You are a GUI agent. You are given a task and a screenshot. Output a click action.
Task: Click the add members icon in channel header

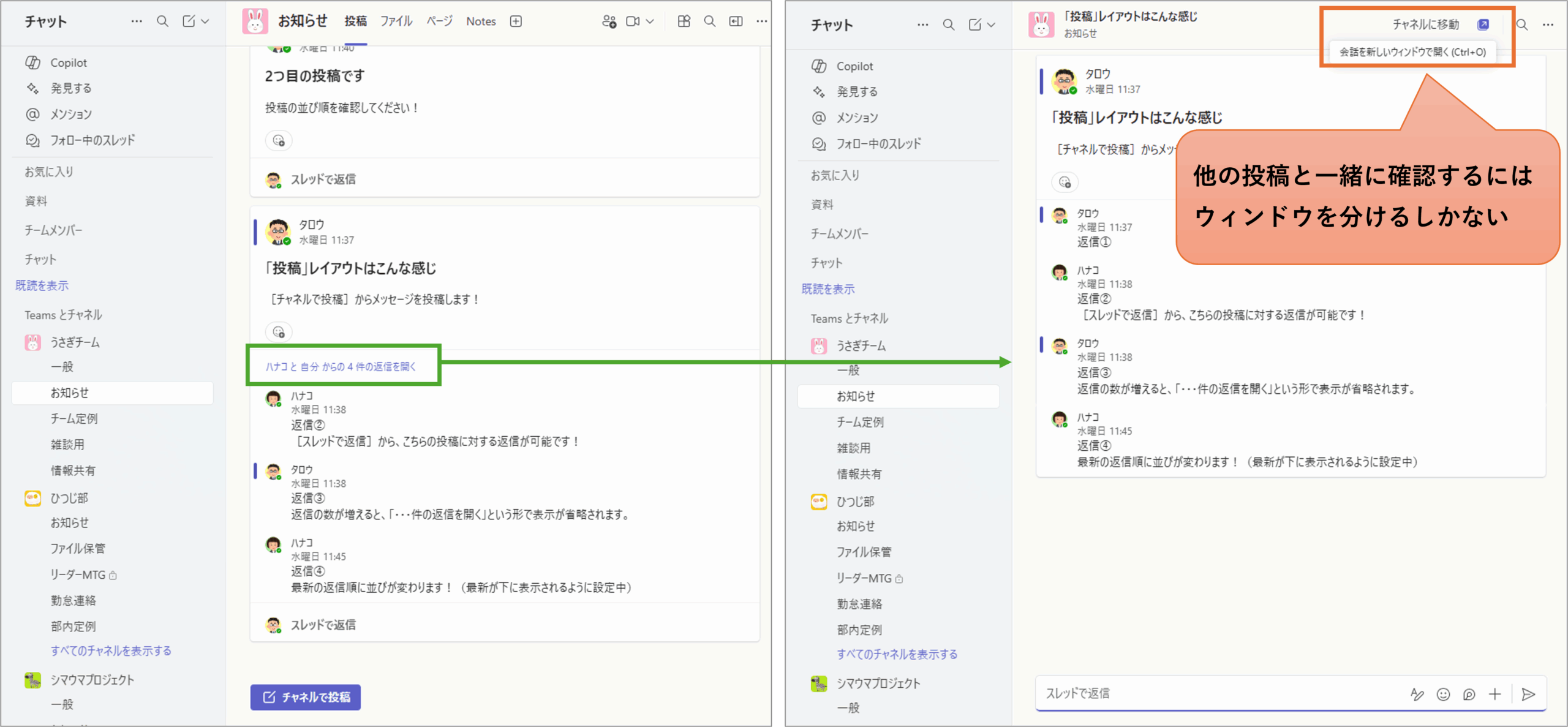pos(608,21)
